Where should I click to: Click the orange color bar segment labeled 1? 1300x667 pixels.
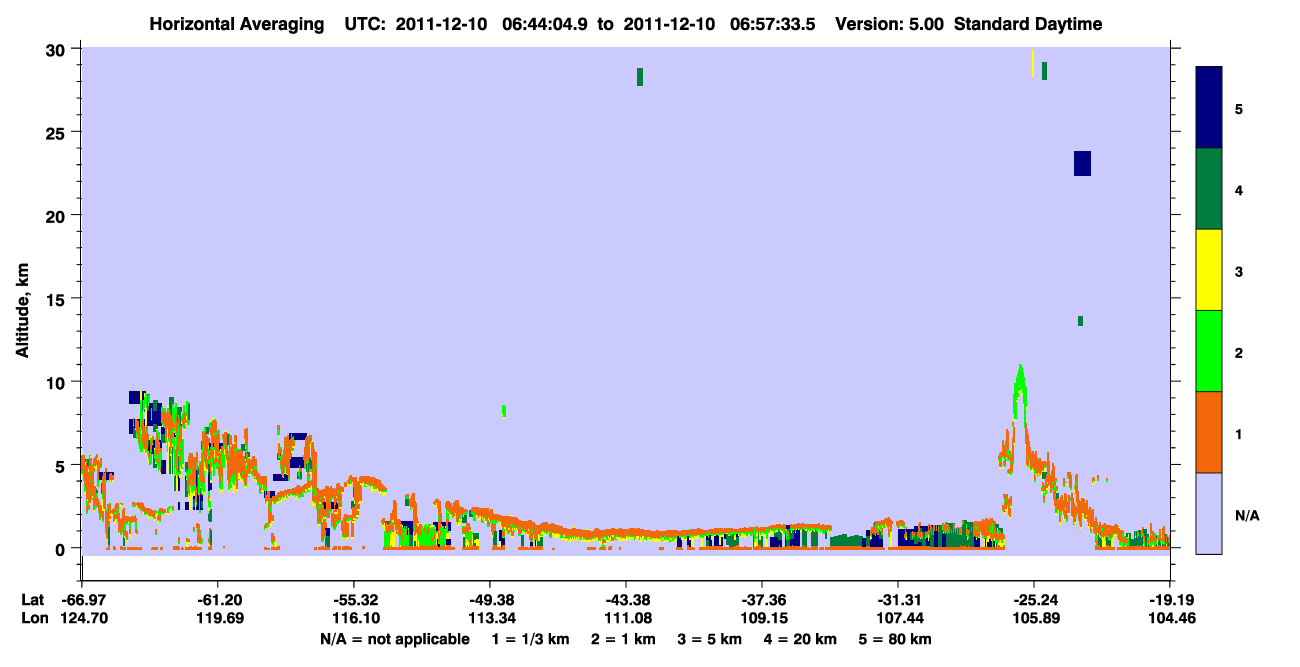pyautogui.click(x=1209, y=432)
